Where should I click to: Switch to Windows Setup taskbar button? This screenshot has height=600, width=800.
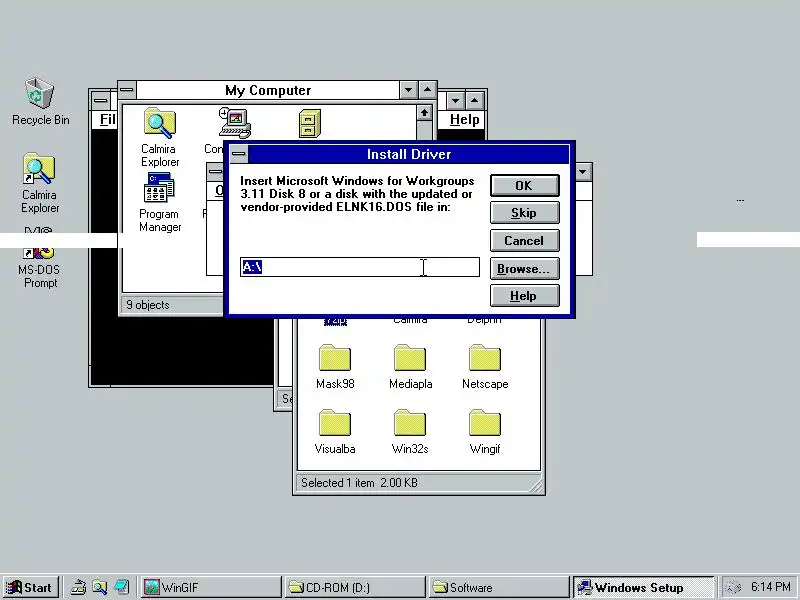coord(643,587)
